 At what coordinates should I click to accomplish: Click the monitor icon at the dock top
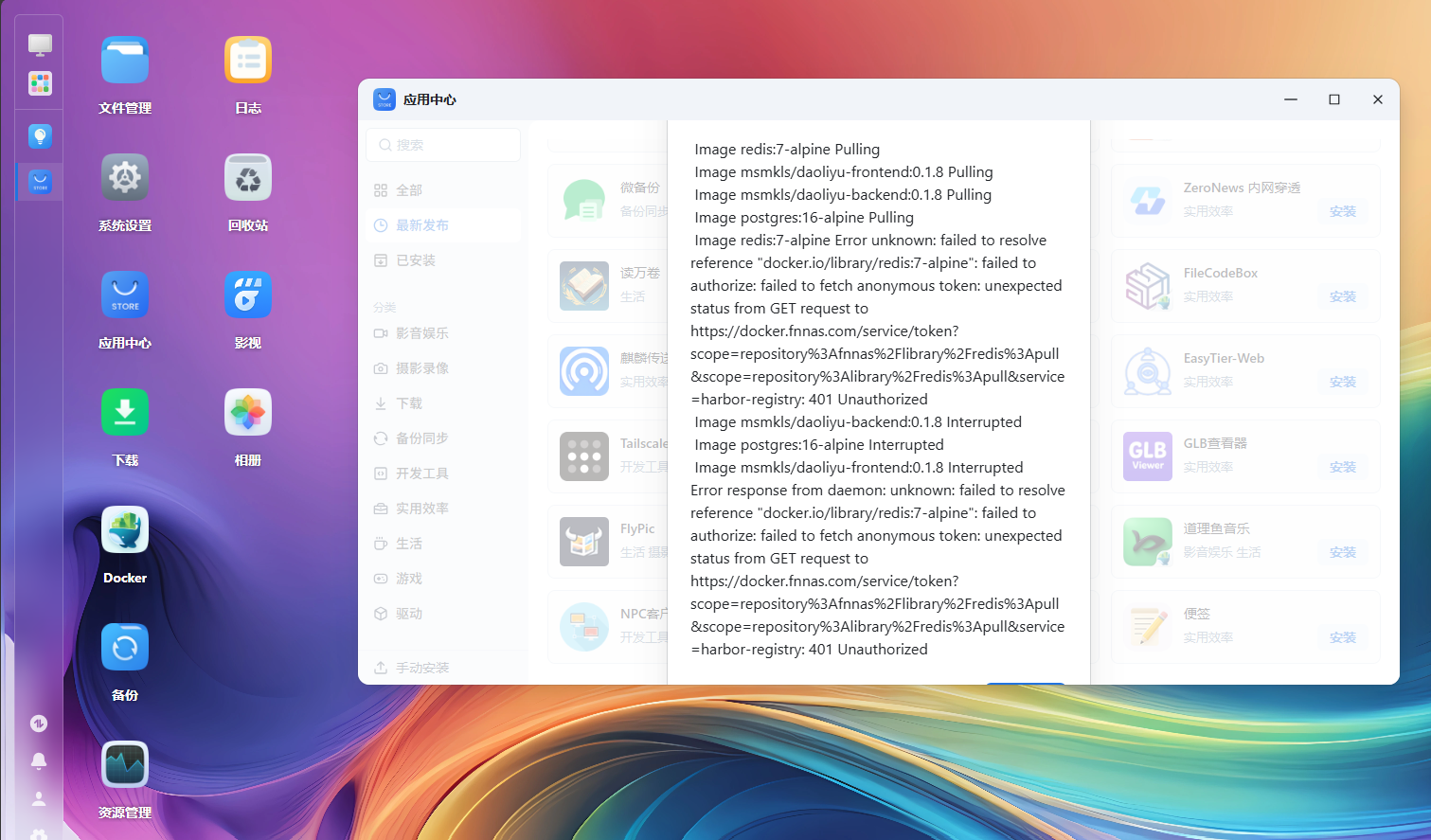(40, 45)
